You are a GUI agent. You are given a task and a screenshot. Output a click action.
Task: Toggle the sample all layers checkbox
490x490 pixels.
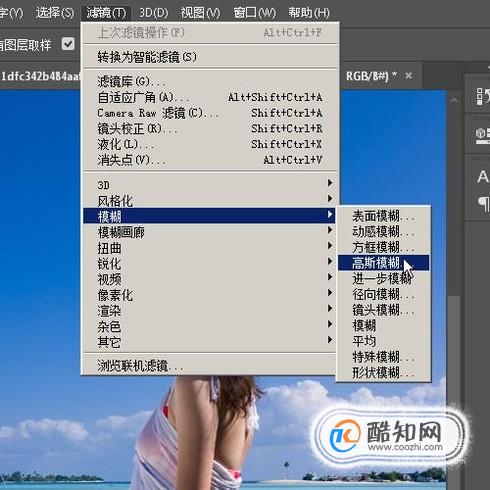coord(68,44)
